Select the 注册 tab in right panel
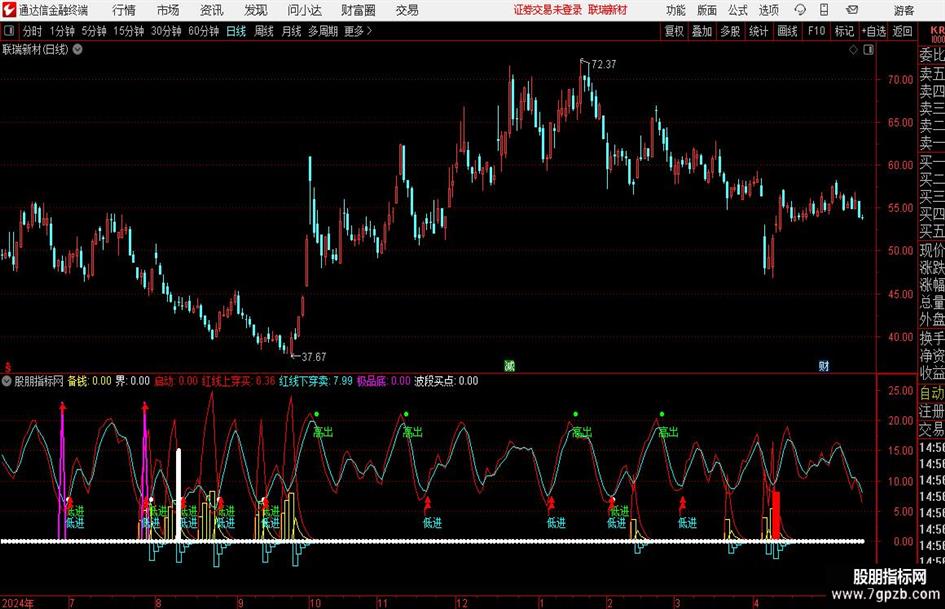The width and height of the screenshot is (945, 609). 932,411
